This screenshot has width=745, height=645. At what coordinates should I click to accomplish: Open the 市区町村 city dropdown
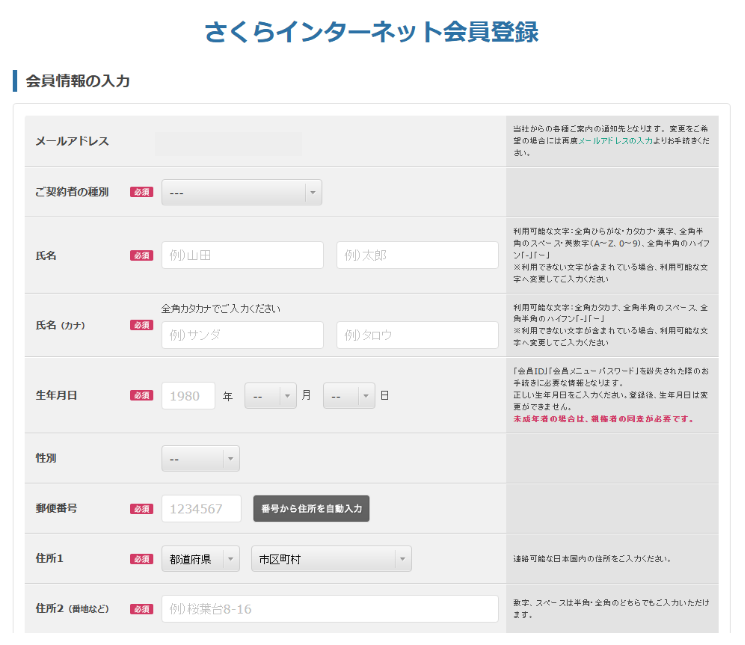click(x=330, y=560)
